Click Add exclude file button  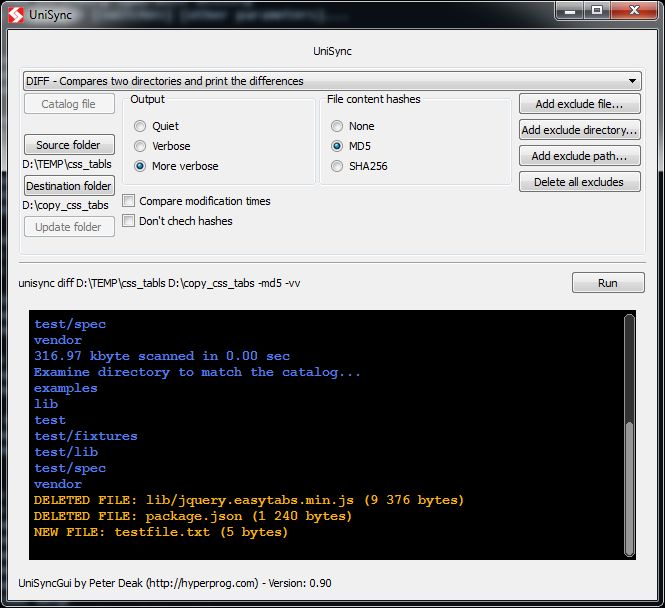(x=579, y=104)
